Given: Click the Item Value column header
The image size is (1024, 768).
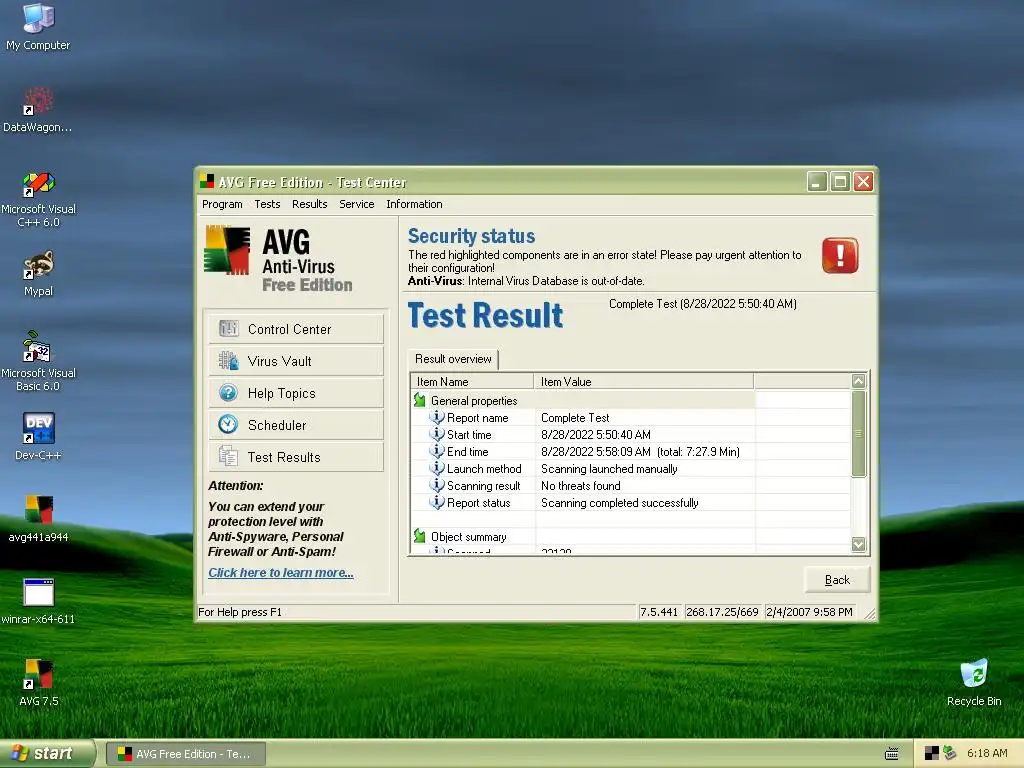Looking at the screenshot, I should pos(644,381).
